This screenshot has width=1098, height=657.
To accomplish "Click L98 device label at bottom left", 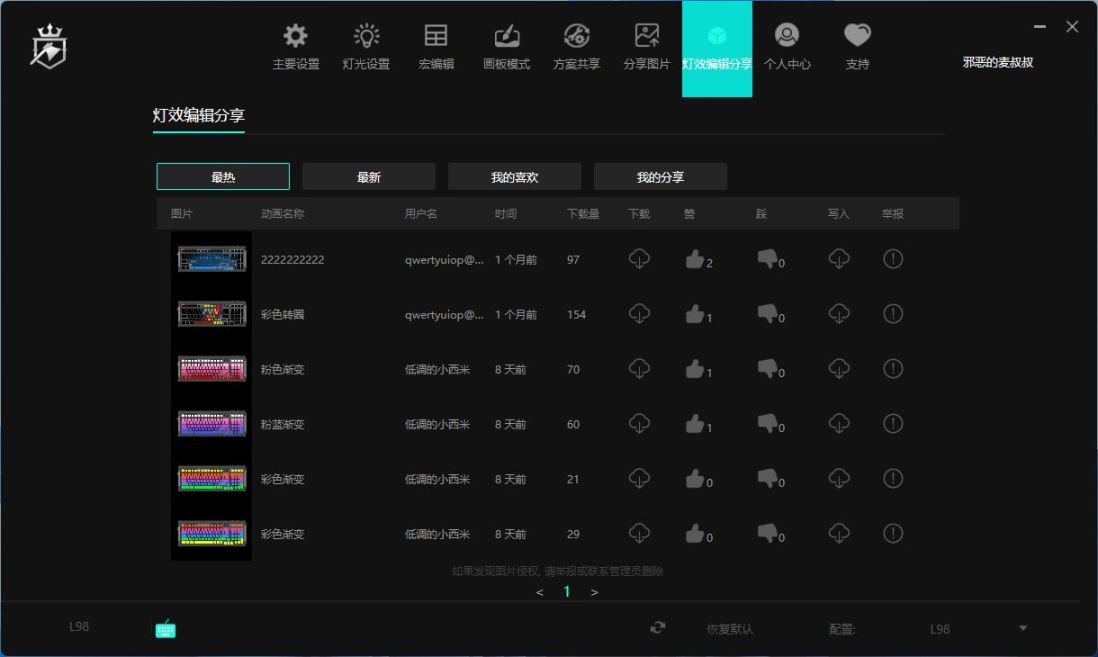I will pos(79,626).
